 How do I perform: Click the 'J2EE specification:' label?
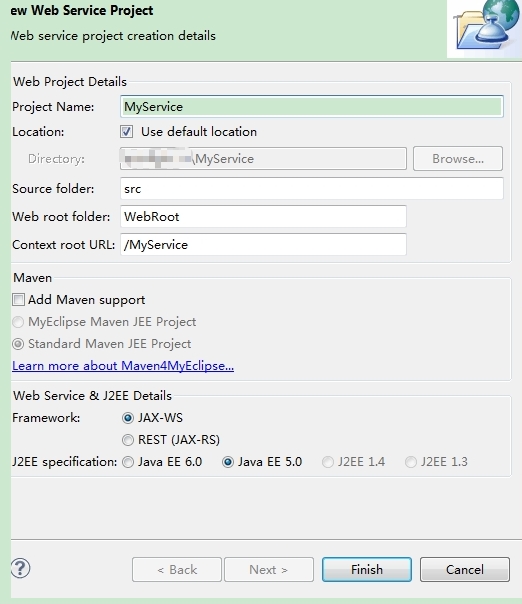point(64,462)
